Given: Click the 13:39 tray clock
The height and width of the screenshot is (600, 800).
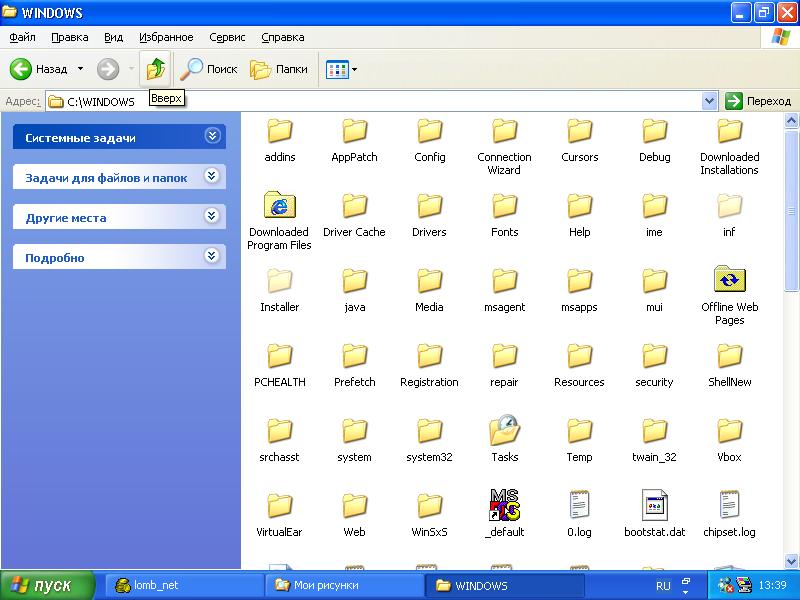Looking at the screenshot, I should [x=772, y=585].
